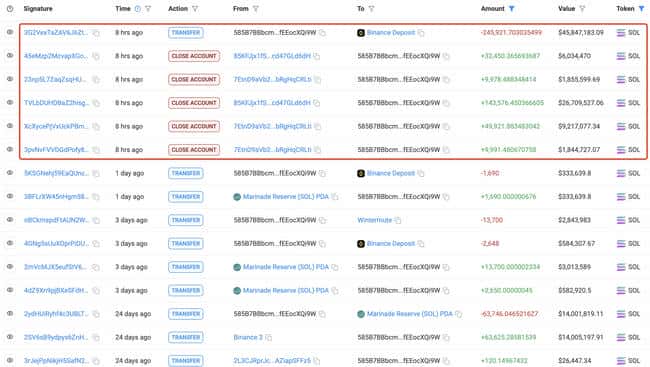
Task: Toggle eye icon on Wintermute transfer row
Action: click(10, 219)
